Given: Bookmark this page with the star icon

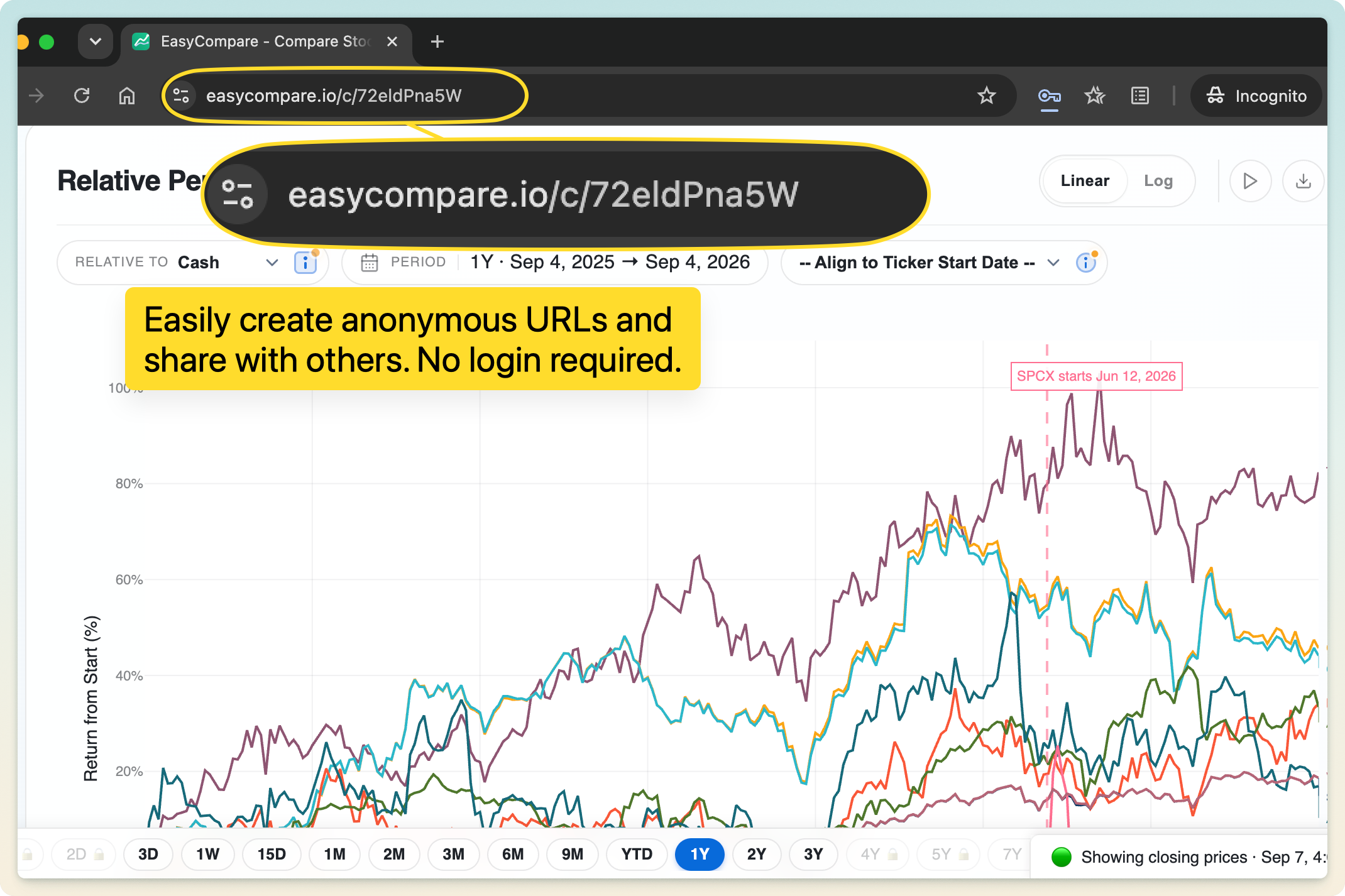Looking at the screenshot, I should (x=987, y=96).
